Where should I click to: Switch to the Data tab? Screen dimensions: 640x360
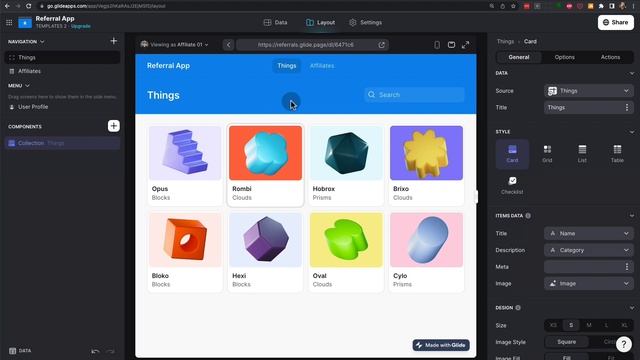click(276, 22)
